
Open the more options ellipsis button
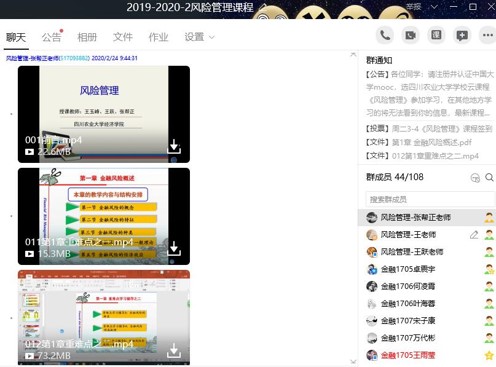coord(488,35)
